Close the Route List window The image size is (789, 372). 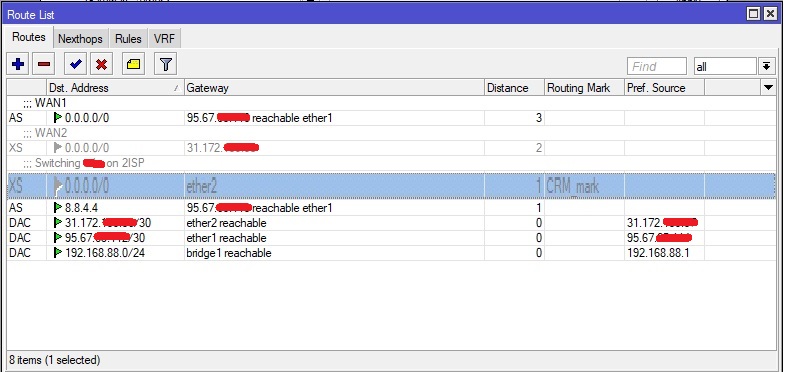click(x=769, y=14)
